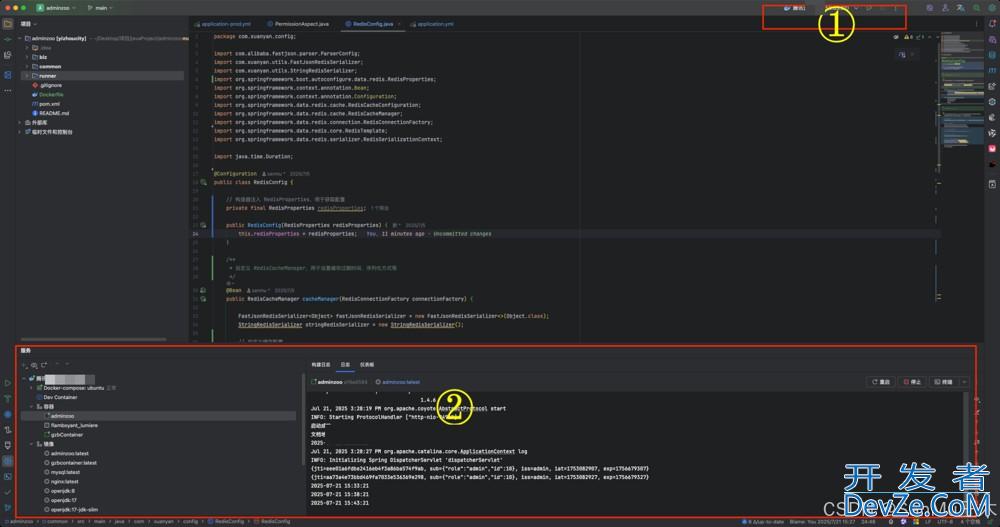Switch to application.yml tab

coord(432,24)
